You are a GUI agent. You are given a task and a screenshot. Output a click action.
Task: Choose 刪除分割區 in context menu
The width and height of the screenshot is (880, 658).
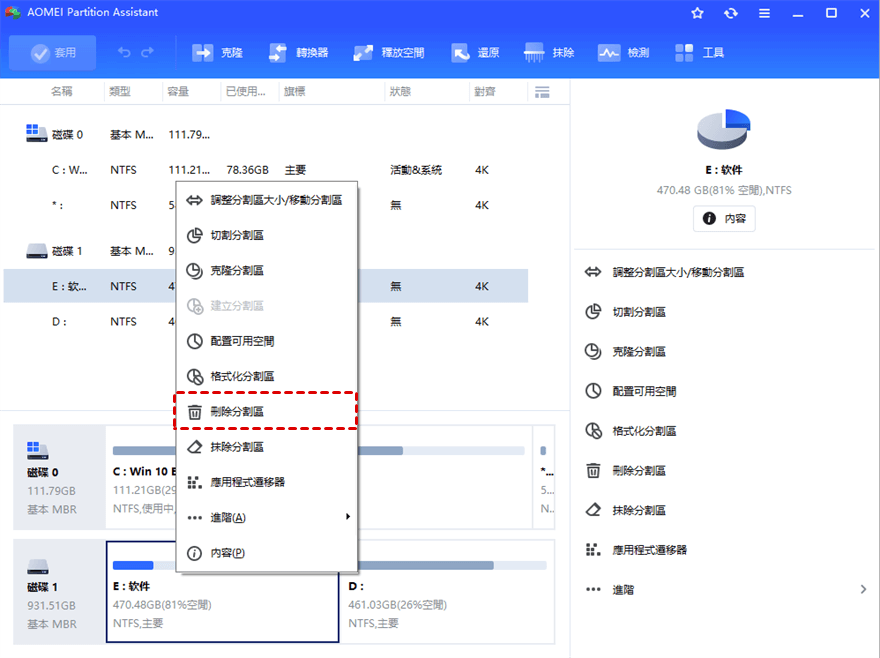pyautogui.click(x=267, y=412)
